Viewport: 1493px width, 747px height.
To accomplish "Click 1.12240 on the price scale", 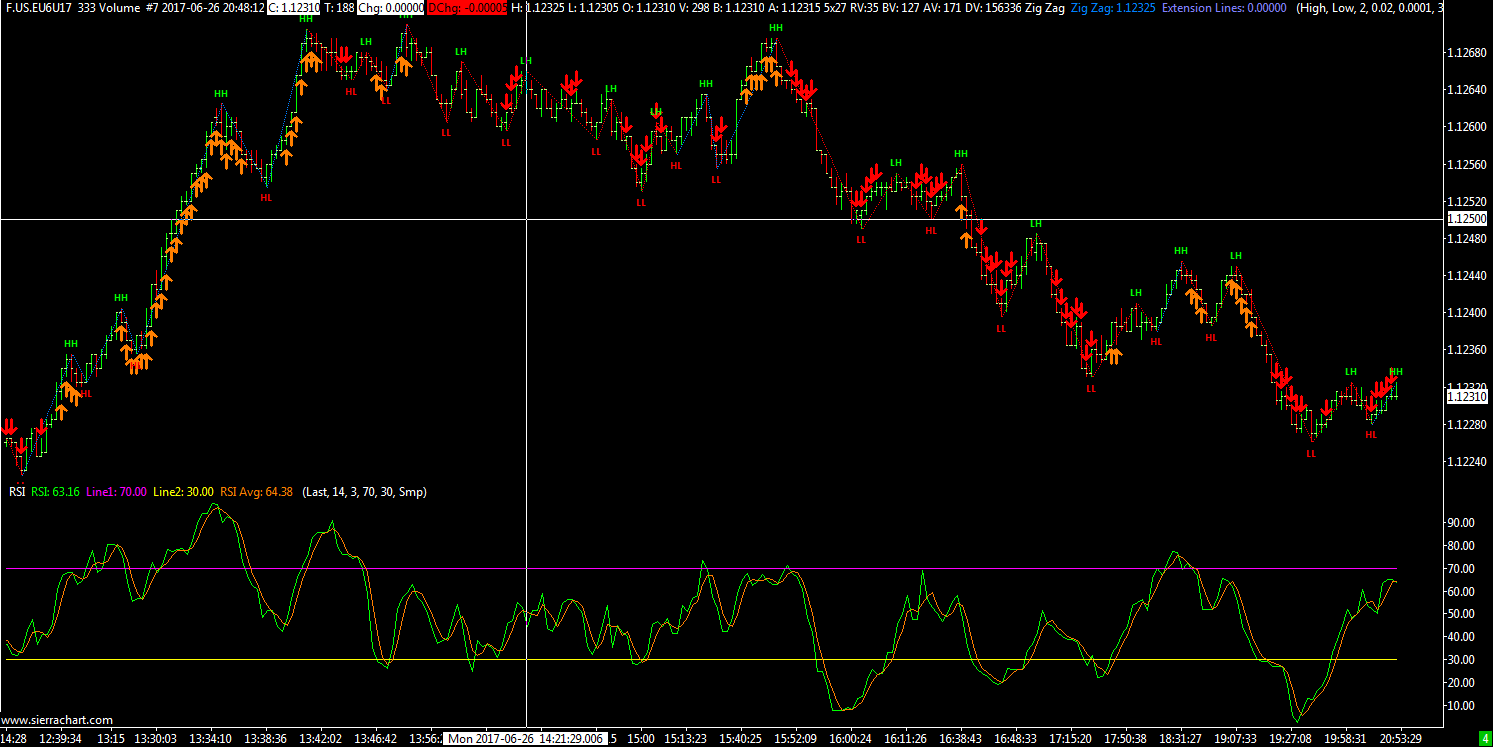I will (x=1467, y=462).
